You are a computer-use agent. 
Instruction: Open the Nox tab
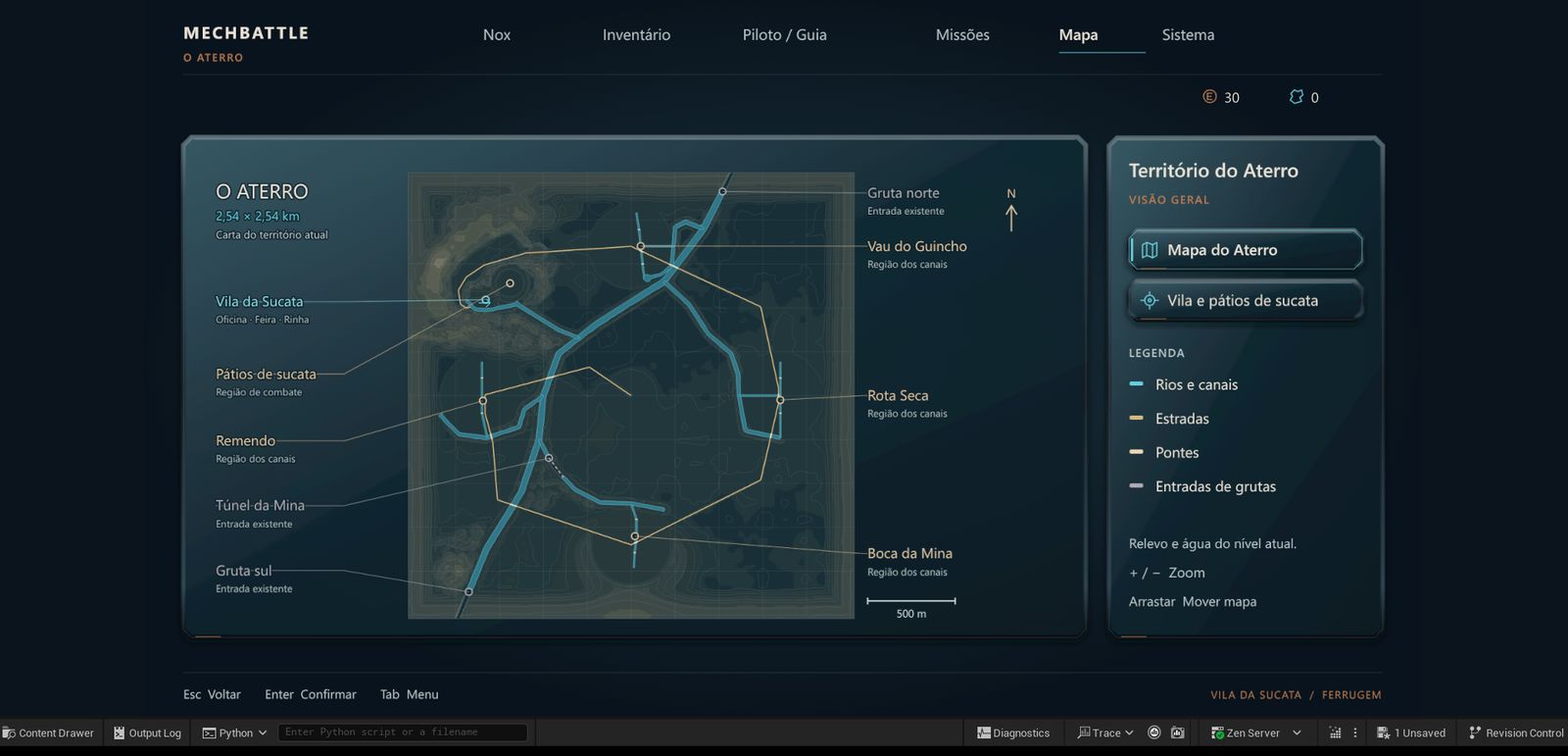click(497, 34)
